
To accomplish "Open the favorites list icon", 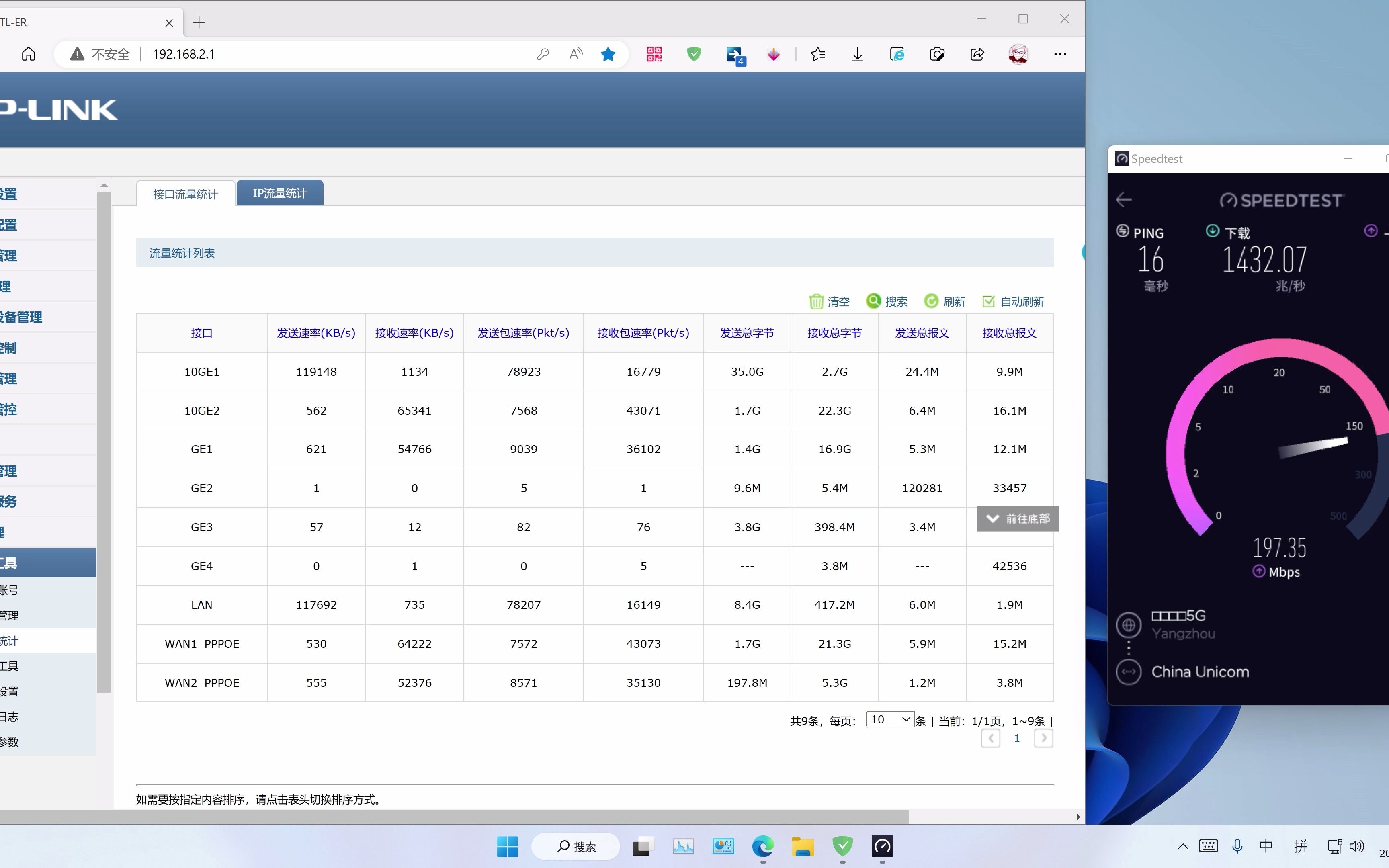I will coord(818,54).
